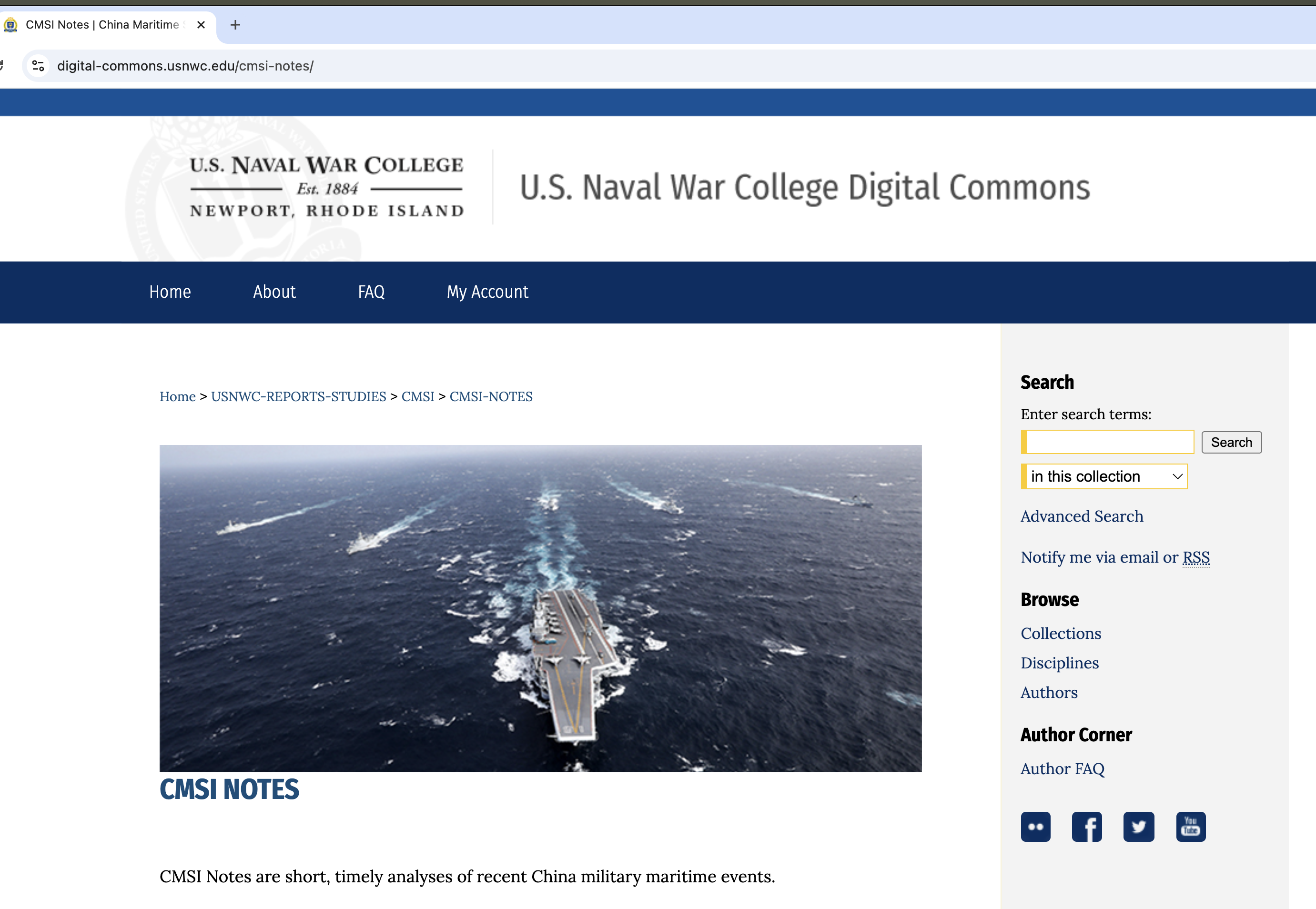Open the Facebook social icon
Screen dimensions: 1316x909
click(1086, 827)
